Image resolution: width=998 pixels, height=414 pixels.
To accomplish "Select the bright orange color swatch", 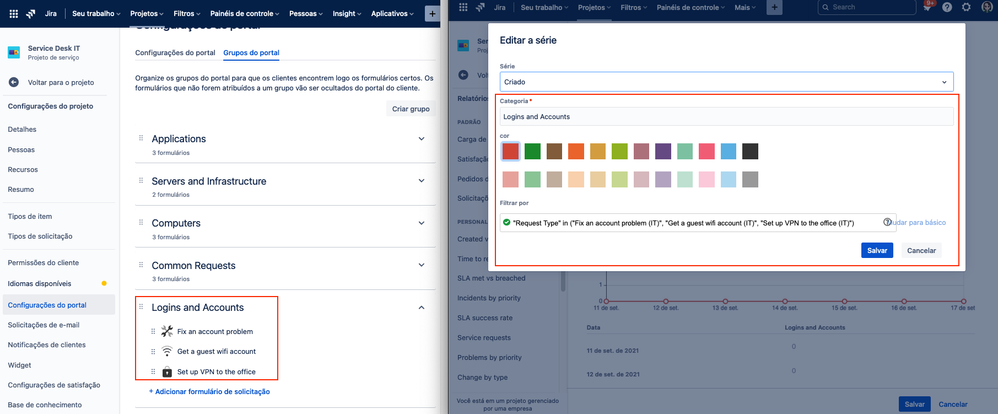I will click(x=576, y=151).
